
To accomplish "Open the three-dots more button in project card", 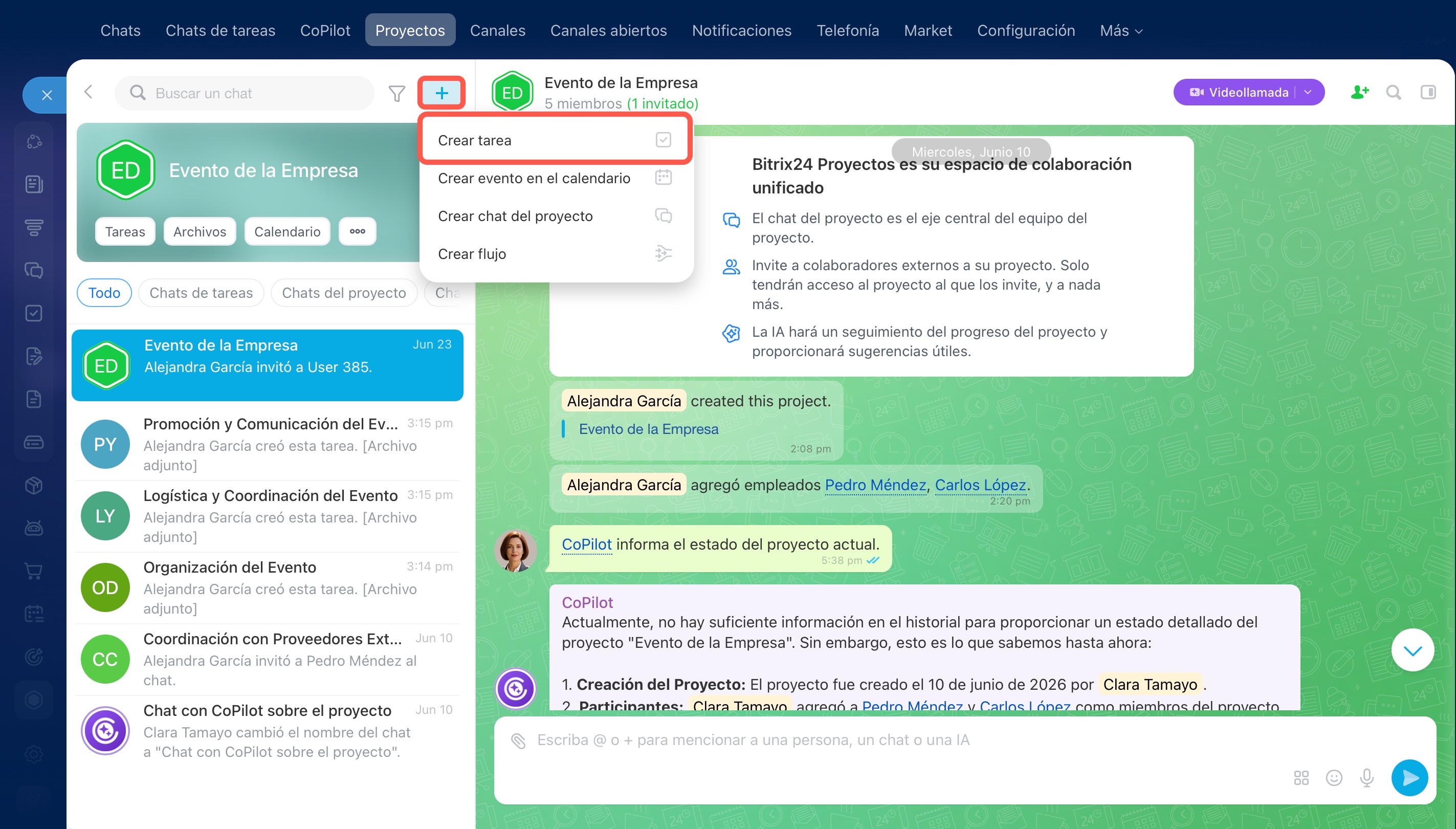I will [x=358, y=231].
